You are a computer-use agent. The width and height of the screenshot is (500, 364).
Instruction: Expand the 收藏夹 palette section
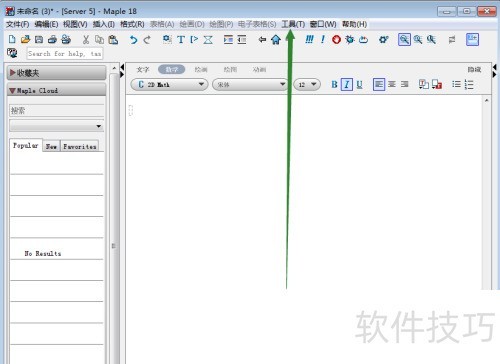coord(57,73)
